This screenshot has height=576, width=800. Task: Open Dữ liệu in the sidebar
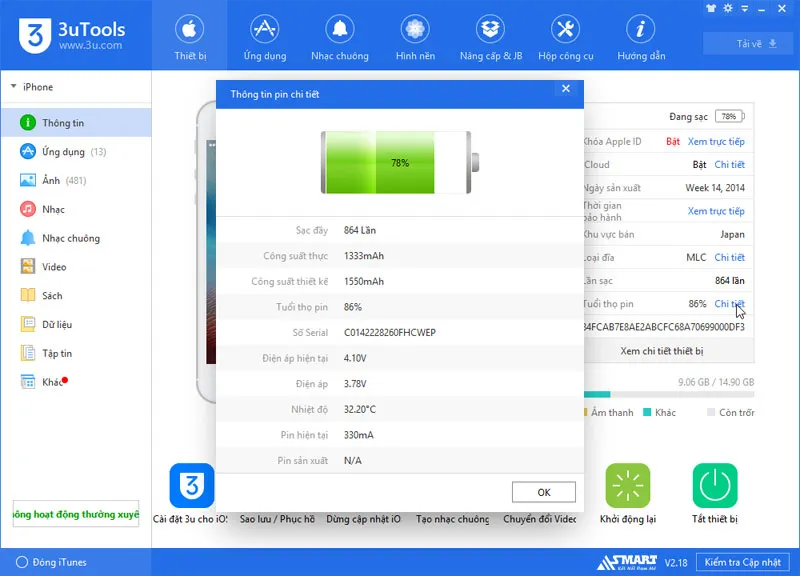[x=77, y=324]
